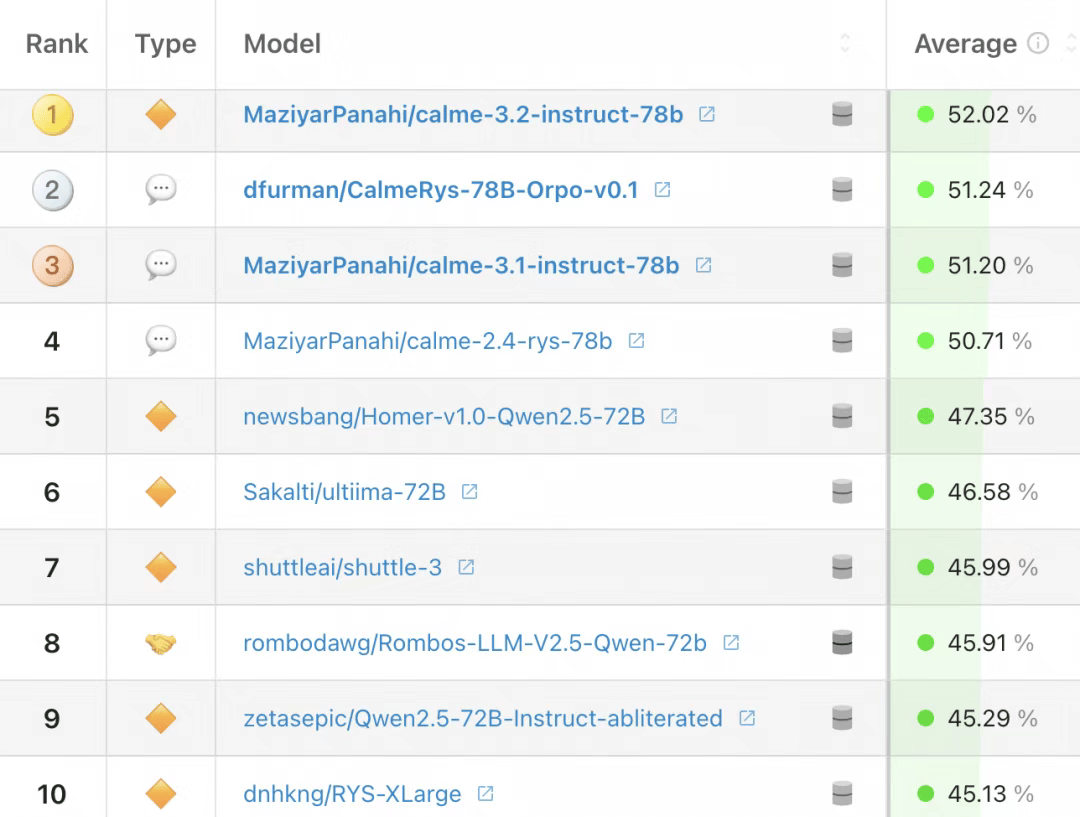1080x817 pixels.
Task: Click diamond type icon for calme-3.2-instruct-78b
Action: 161,114
